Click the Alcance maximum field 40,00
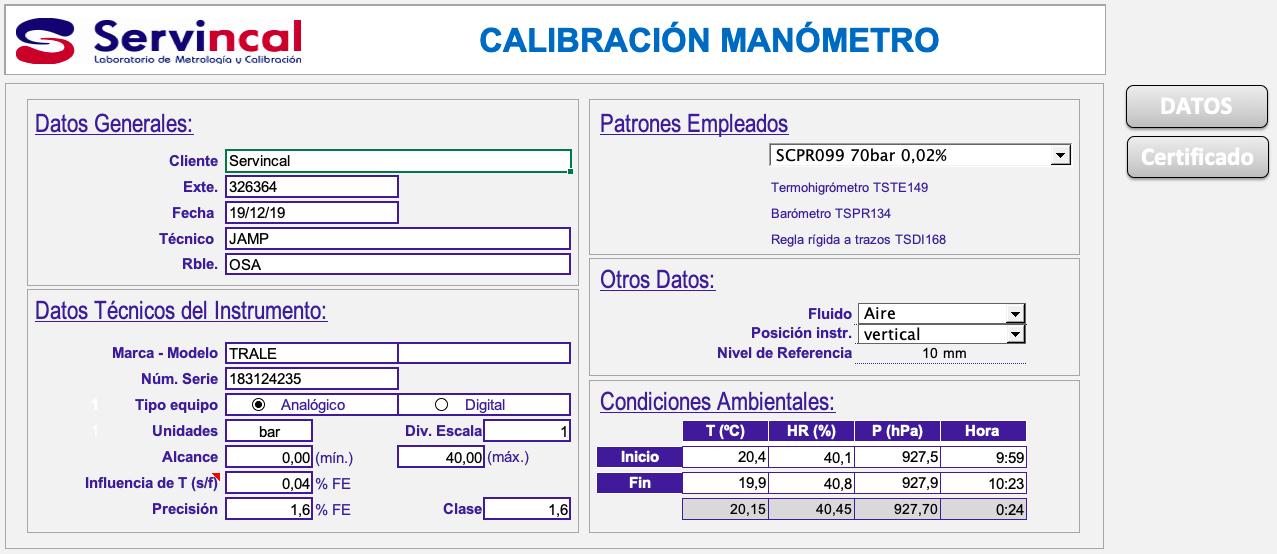 coord(442,457)
